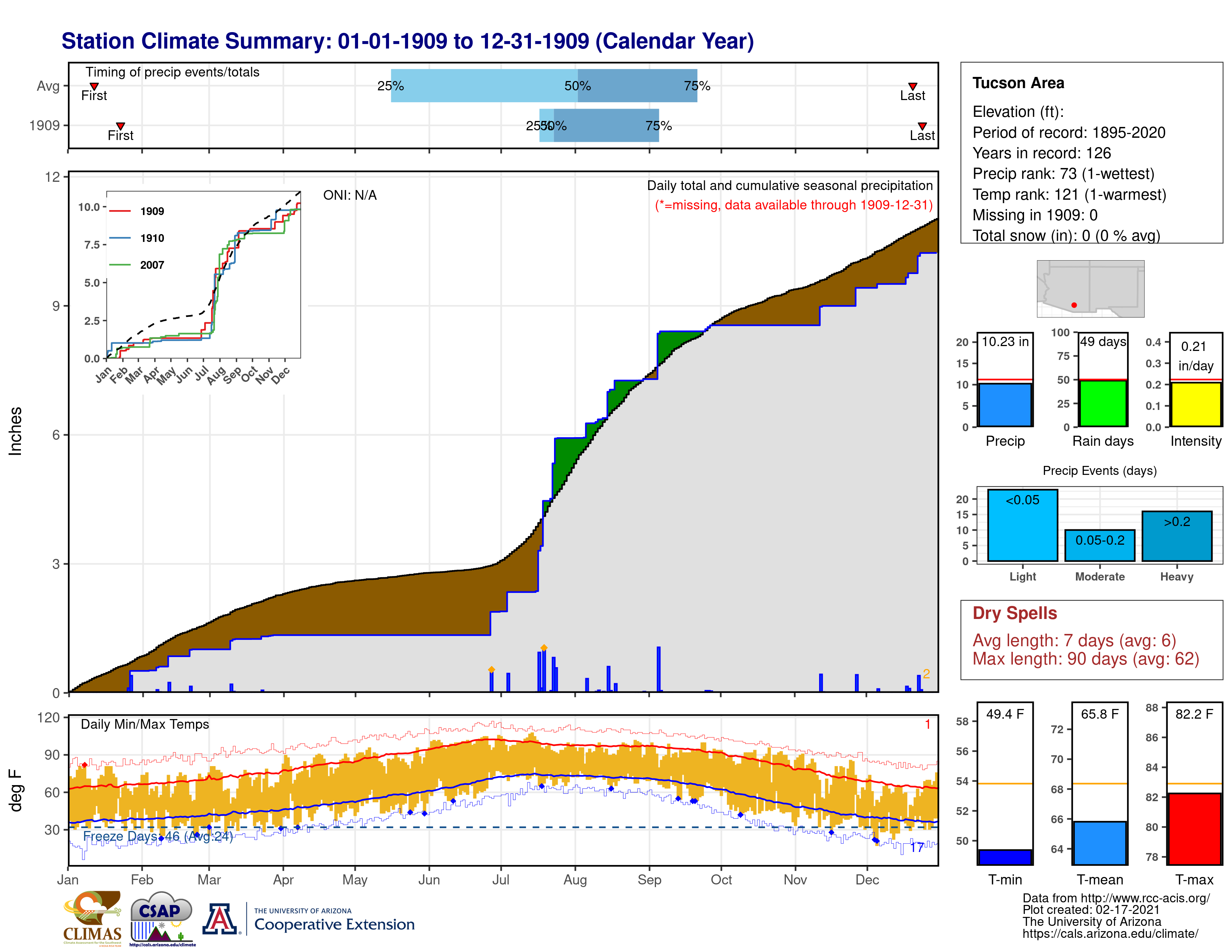Click the University of Arizona A logo
This screenshot has height=952, width=1232.
coord(220,919)
